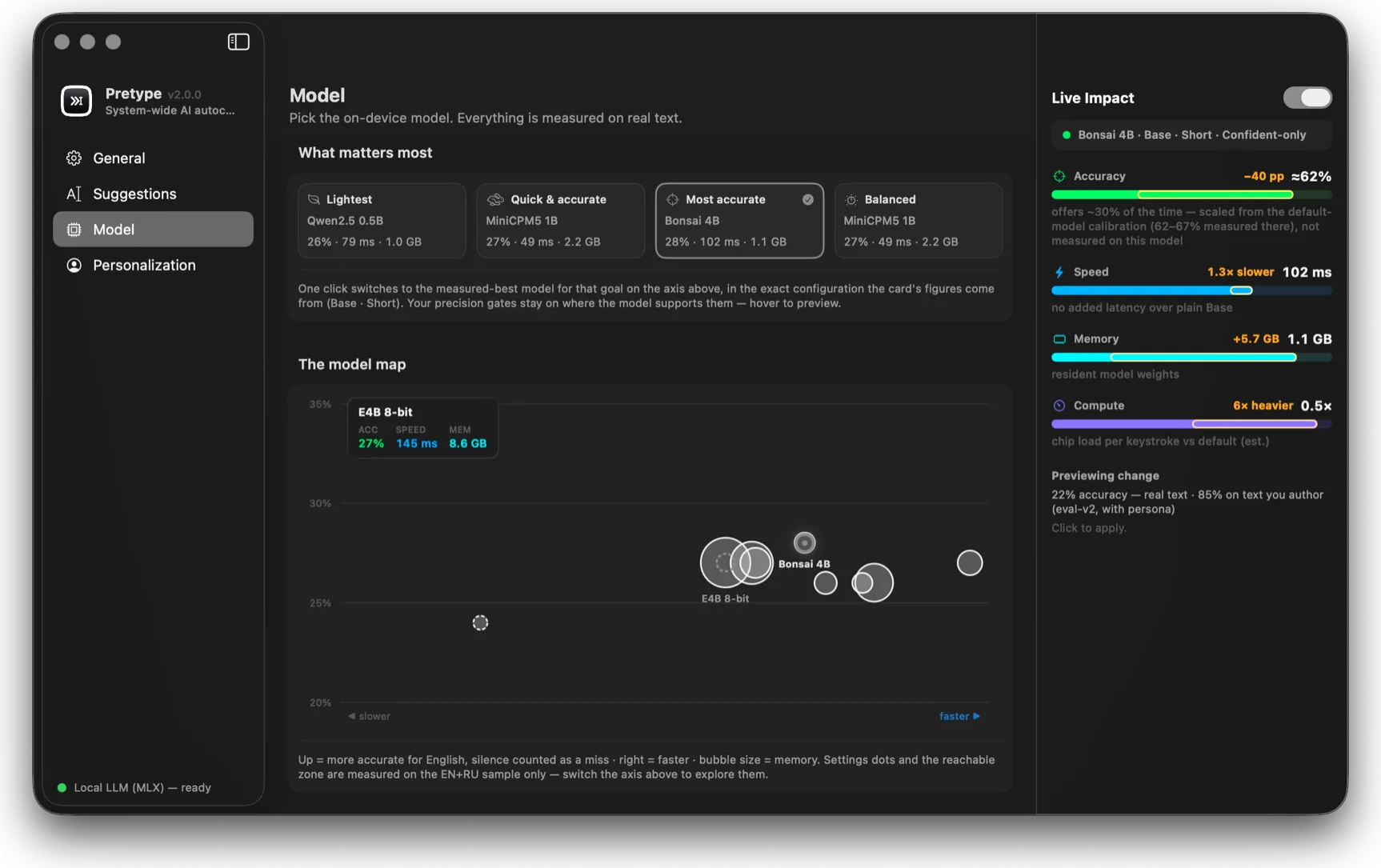This screenshot has width=1381, height=868.
Task: Click the green dot beside Bonsai 4B config
Action: click(1067, 135)
